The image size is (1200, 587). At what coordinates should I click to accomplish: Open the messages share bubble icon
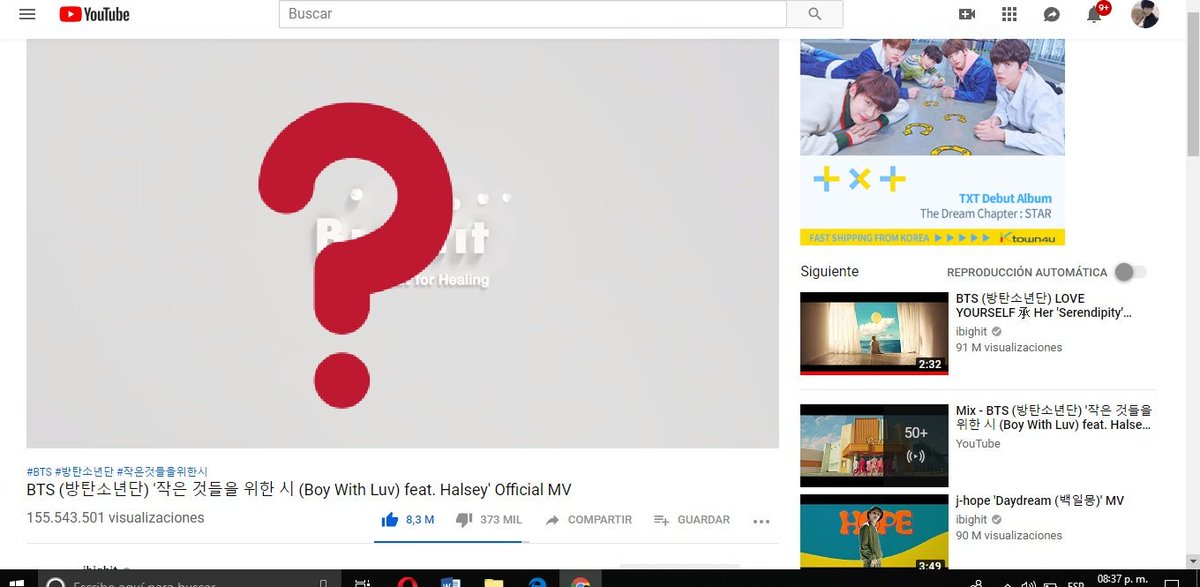pos(1051,14)
